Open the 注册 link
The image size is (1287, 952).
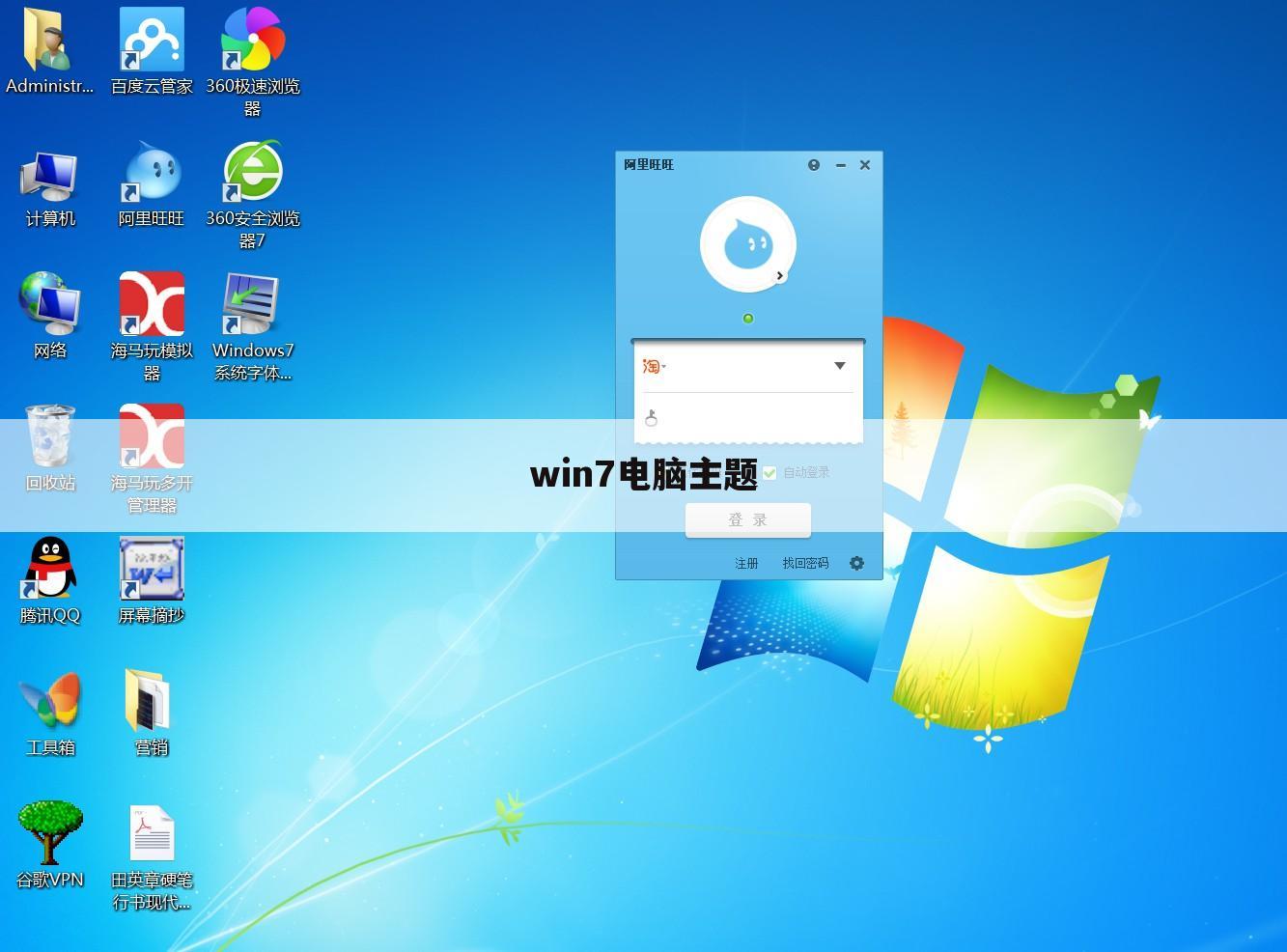coord(746,563)
